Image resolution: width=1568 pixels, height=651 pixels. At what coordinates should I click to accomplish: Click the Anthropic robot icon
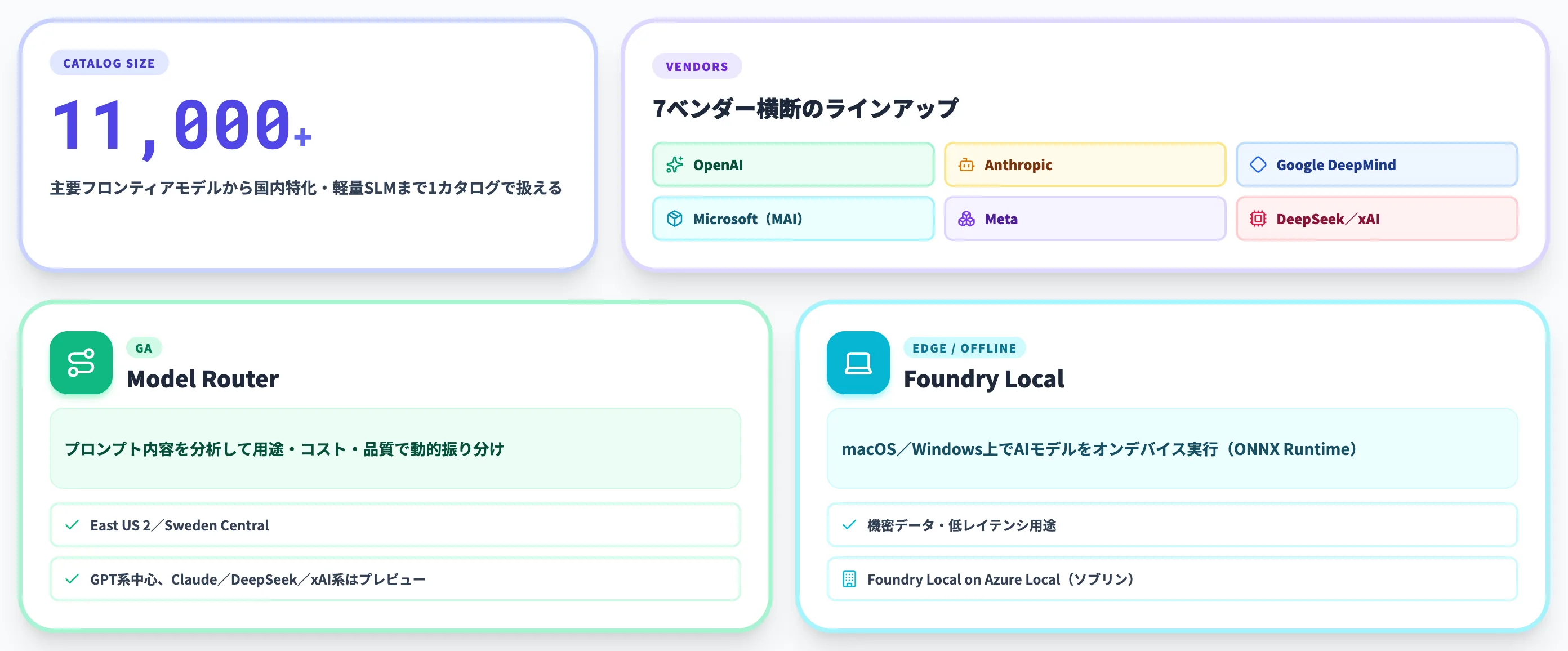(x=966, y=165)
